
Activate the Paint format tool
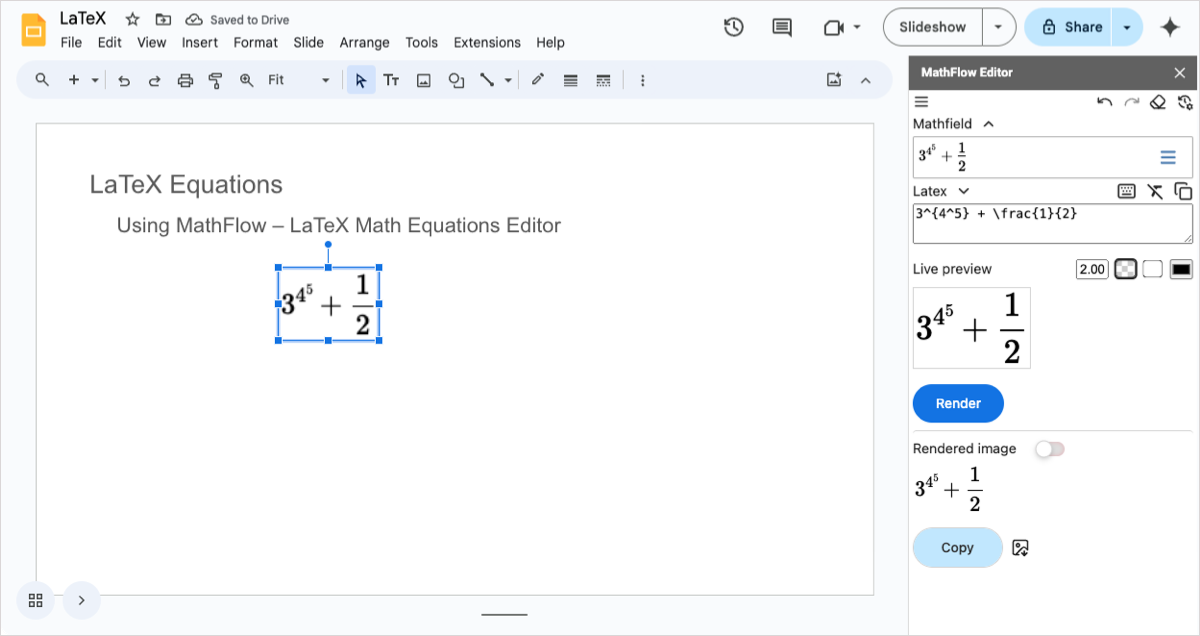(215, 80)
